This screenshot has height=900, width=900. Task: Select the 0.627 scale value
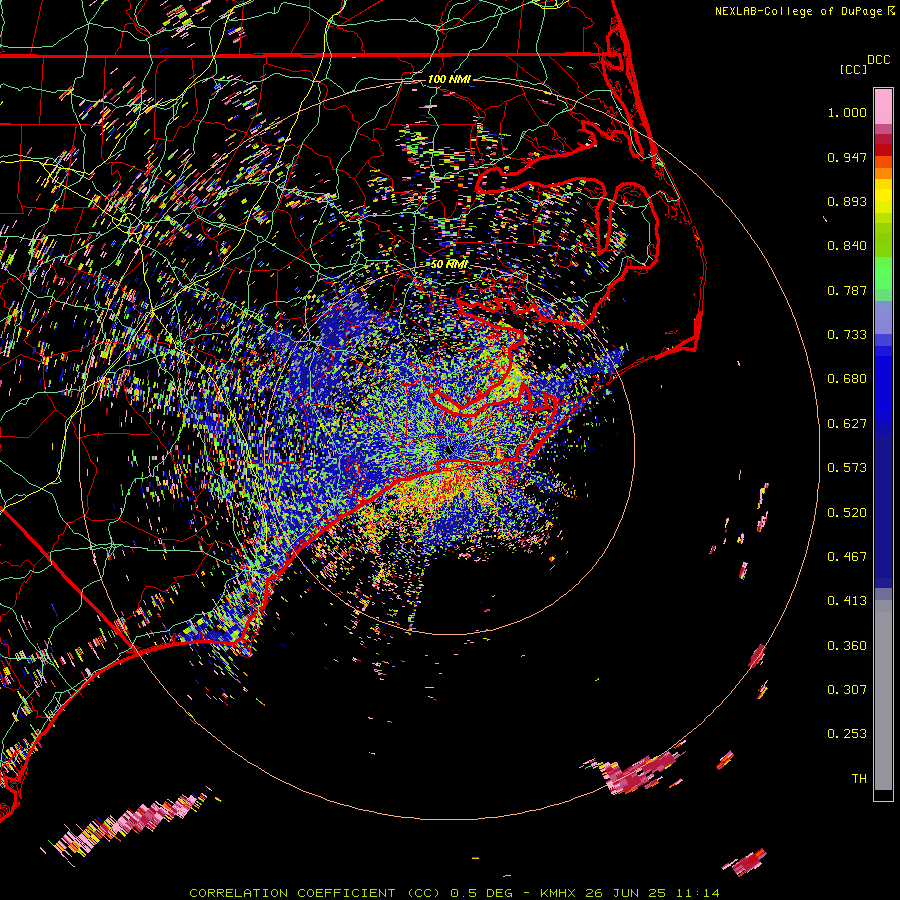(x=847, y=424)
